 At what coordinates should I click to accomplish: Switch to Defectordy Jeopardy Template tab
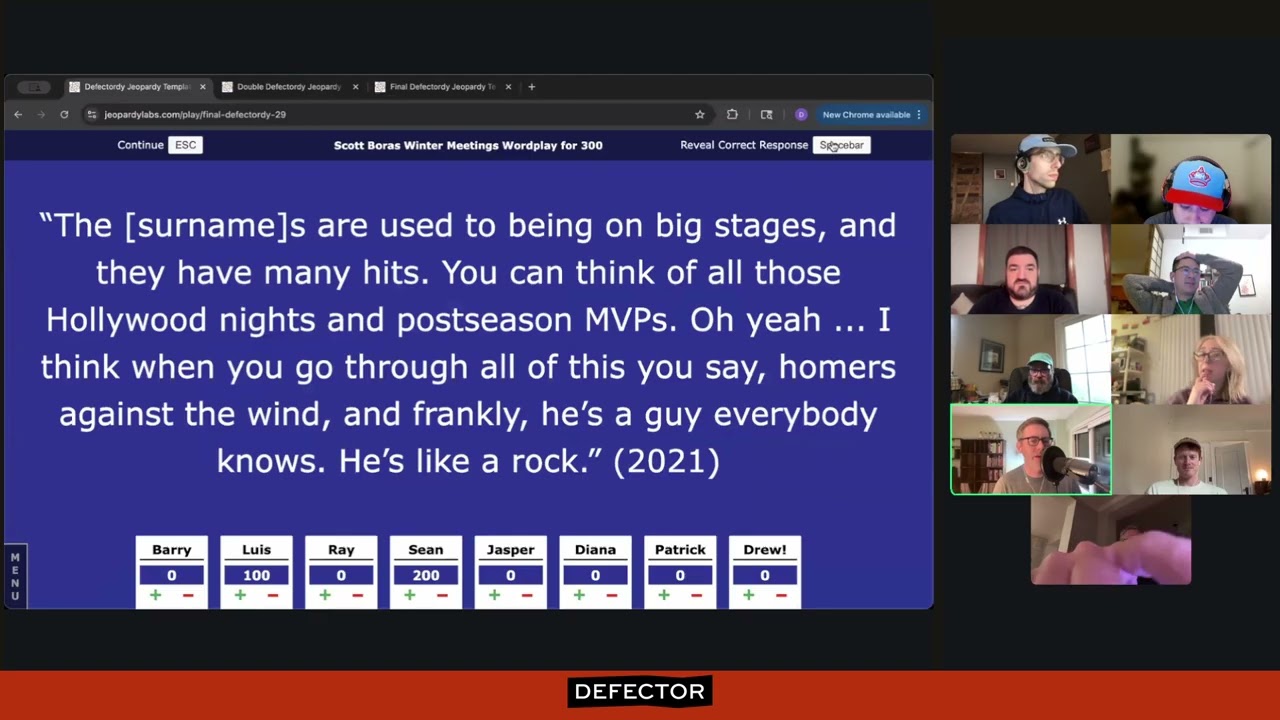coord(136,87)
